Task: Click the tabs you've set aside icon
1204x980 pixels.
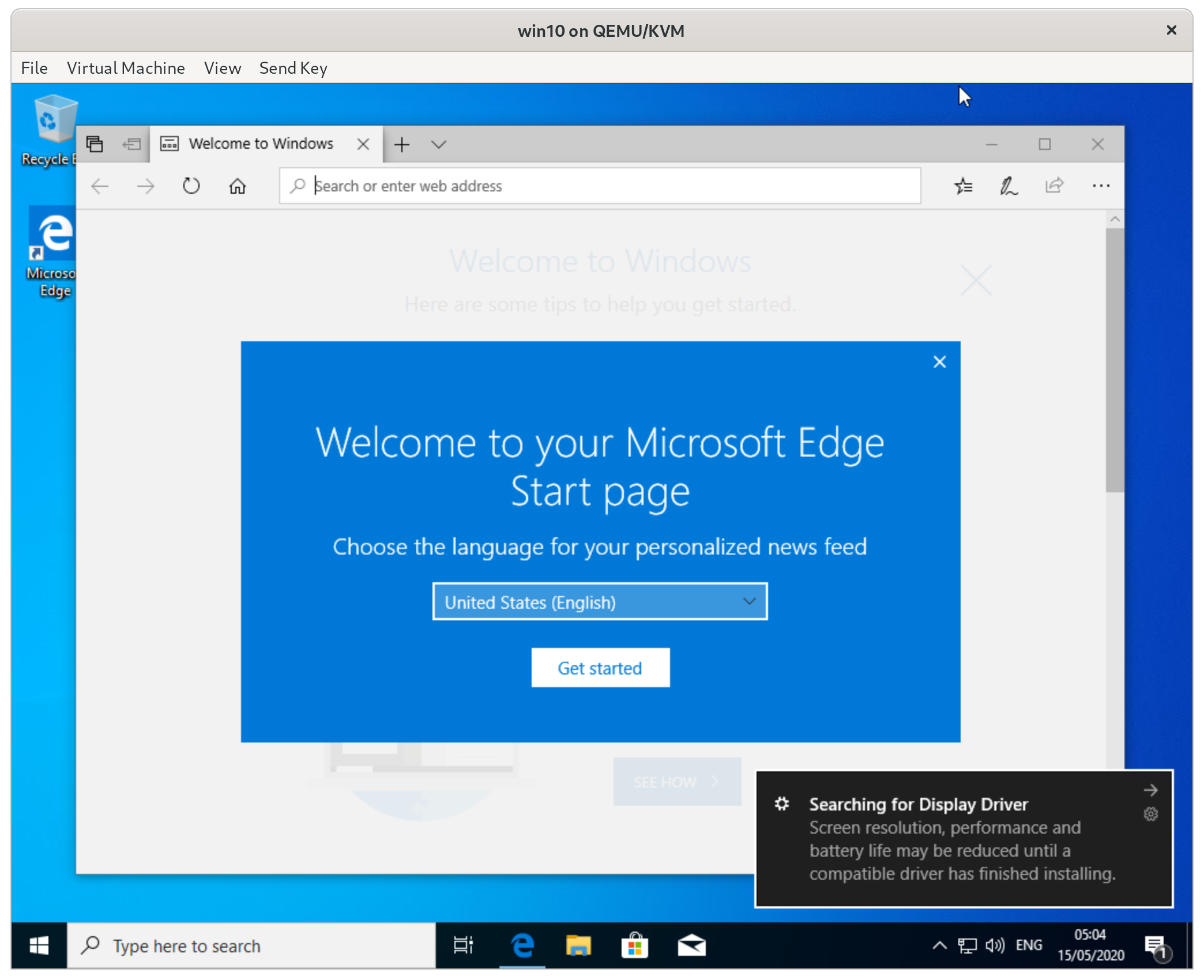Action: 95,144
